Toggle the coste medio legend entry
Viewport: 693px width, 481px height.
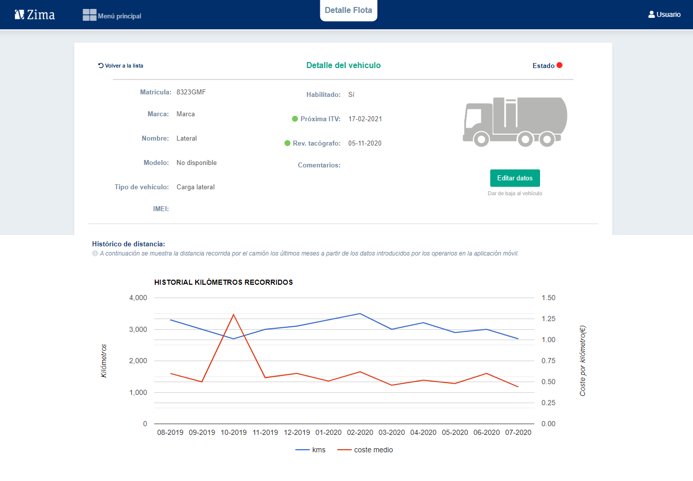point(365,450)
